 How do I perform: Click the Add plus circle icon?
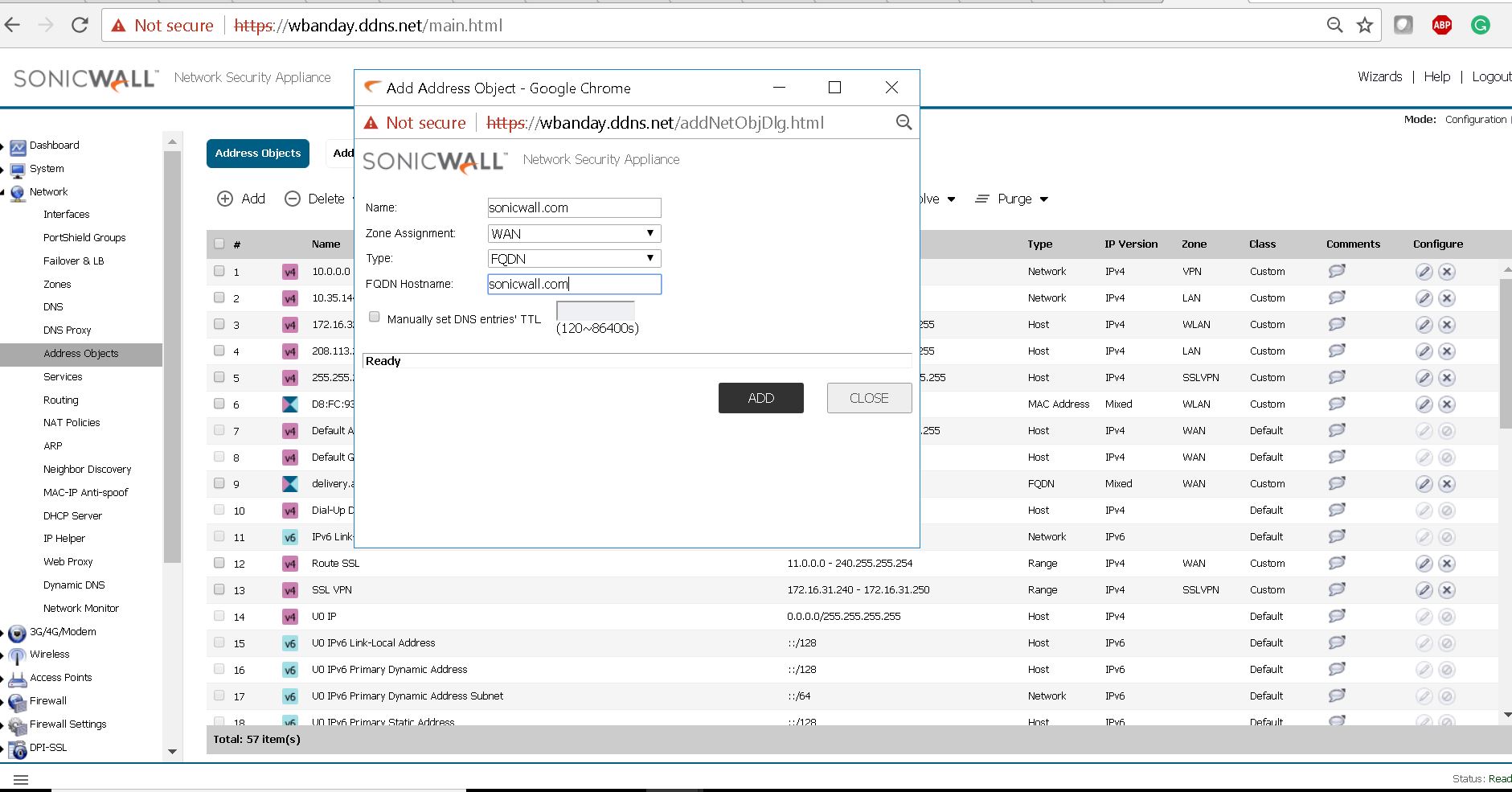point(225,199)
